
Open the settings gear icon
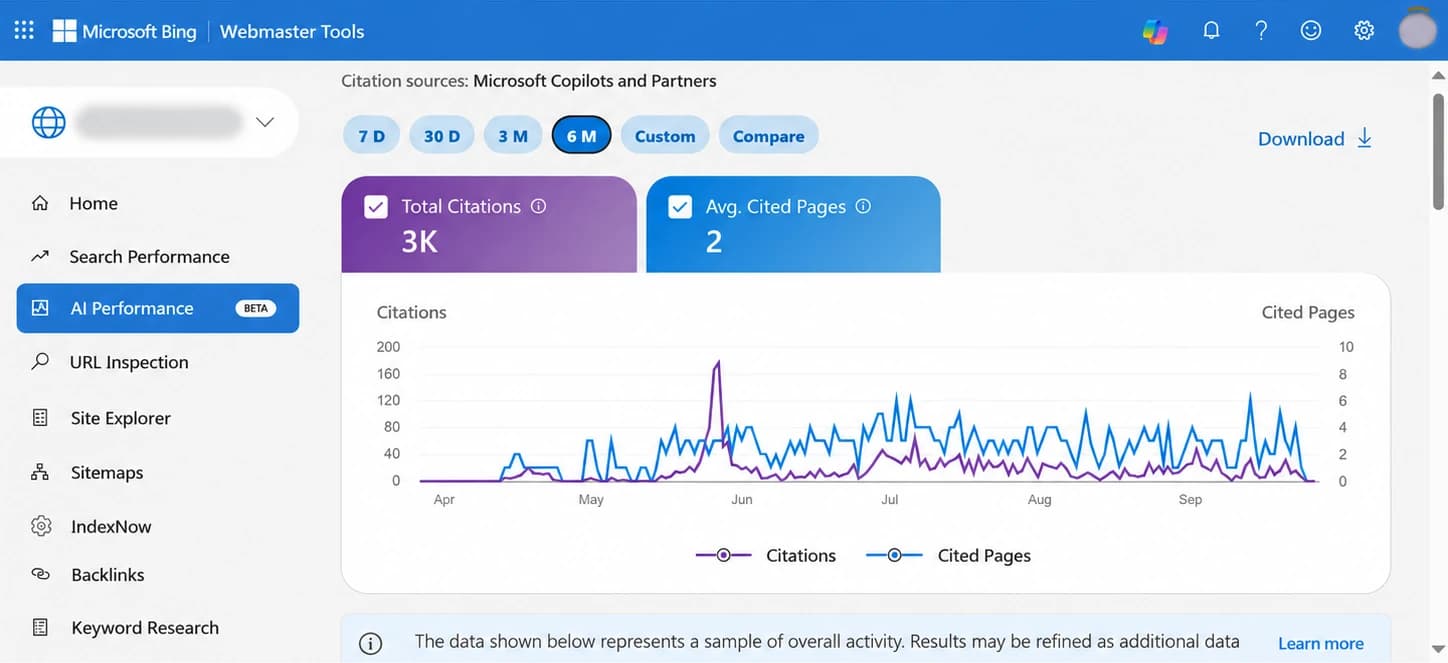pos(1364,31)
